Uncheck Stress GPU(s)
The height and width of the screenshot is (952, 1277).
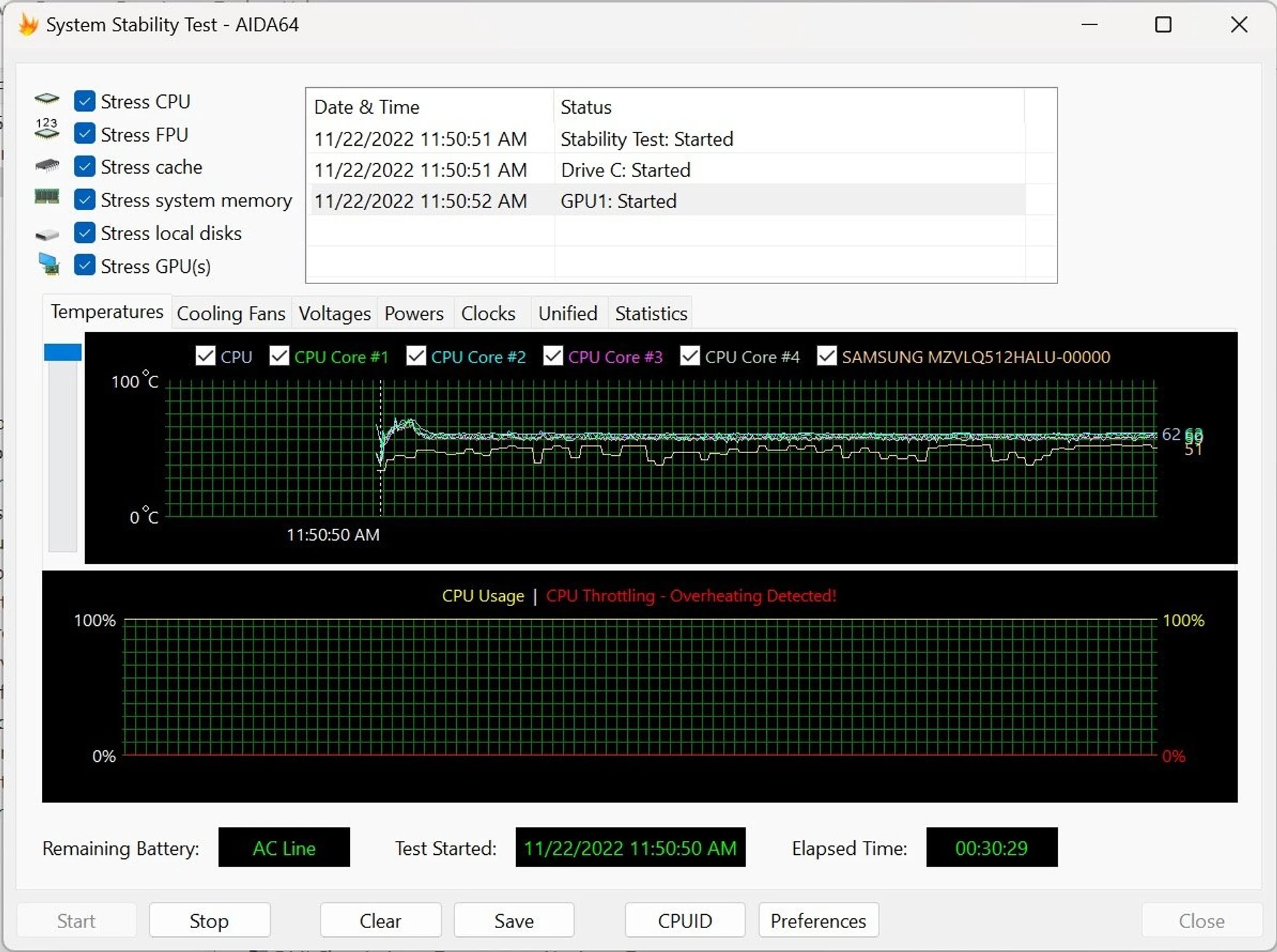coord(84,265)
